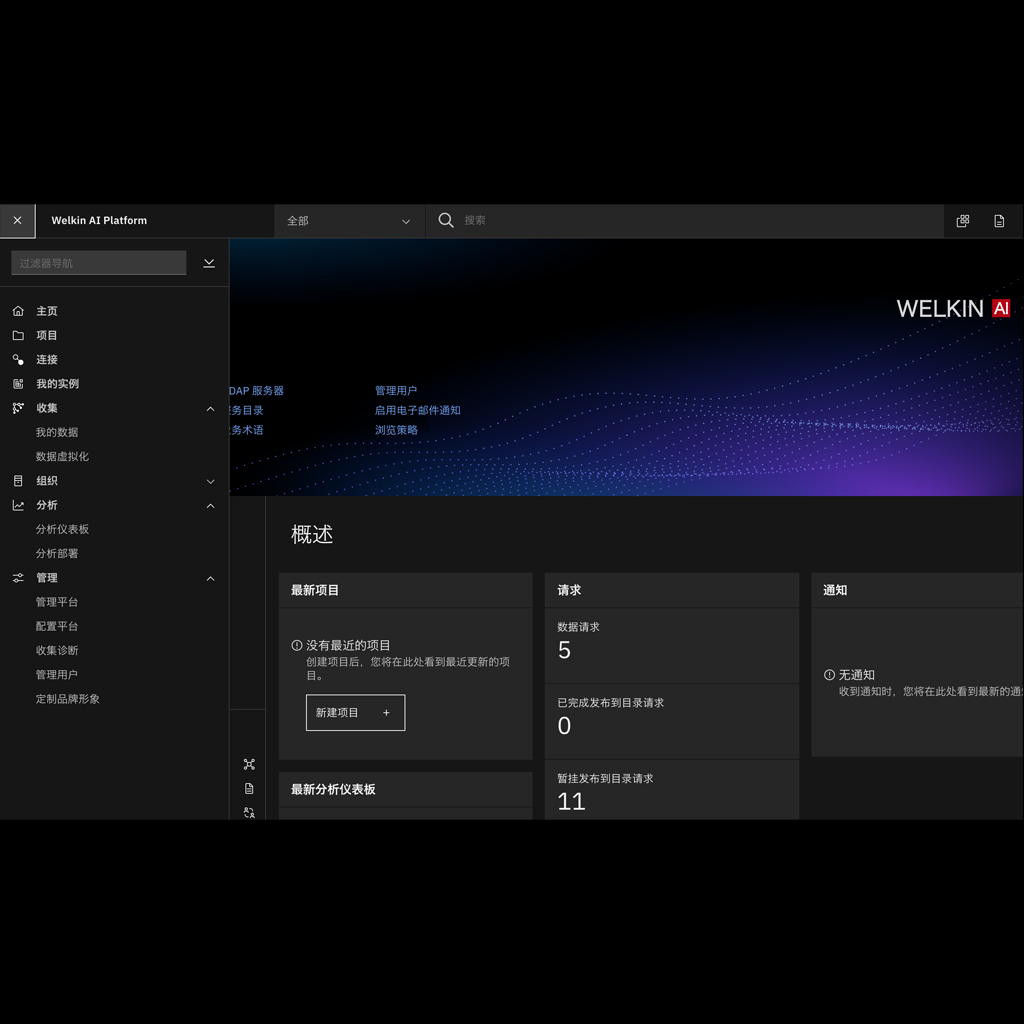
Task: Open 我的实例 in navigation
Action: (x=57, y=383)
